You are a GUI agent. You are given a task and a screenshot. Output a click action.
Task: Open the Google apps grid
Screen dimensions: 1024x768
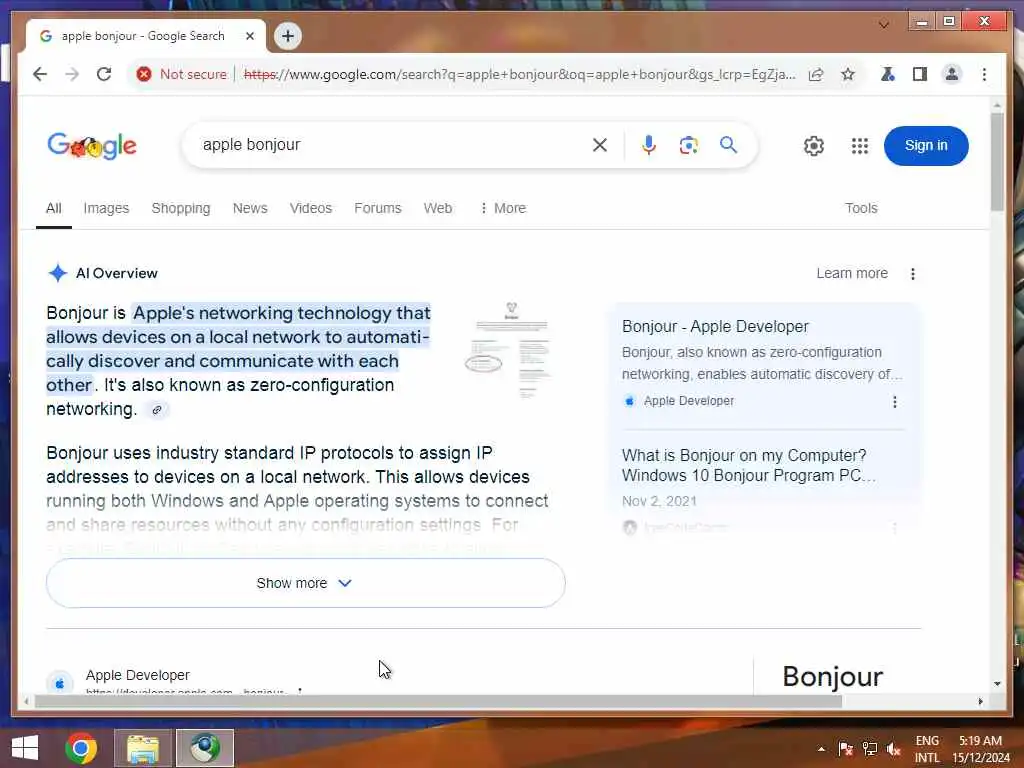859,146
